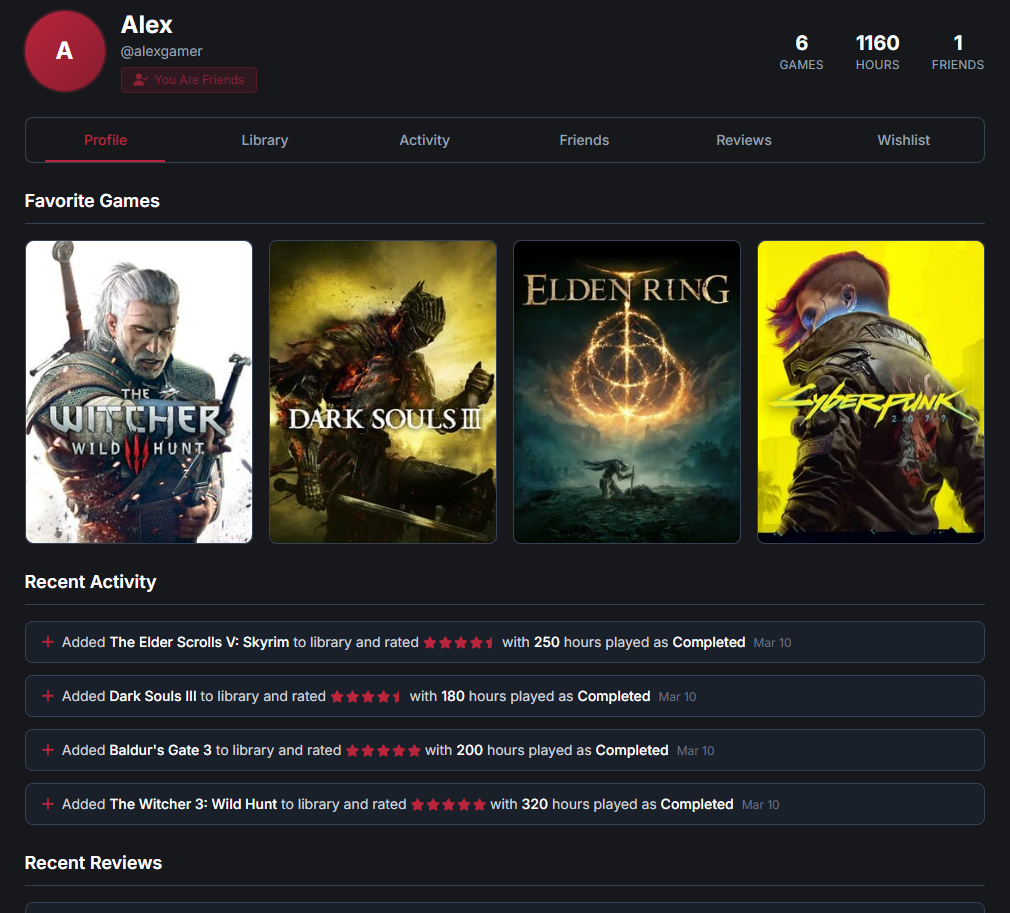Click the @alexgamer username

(x=162, y=51)
